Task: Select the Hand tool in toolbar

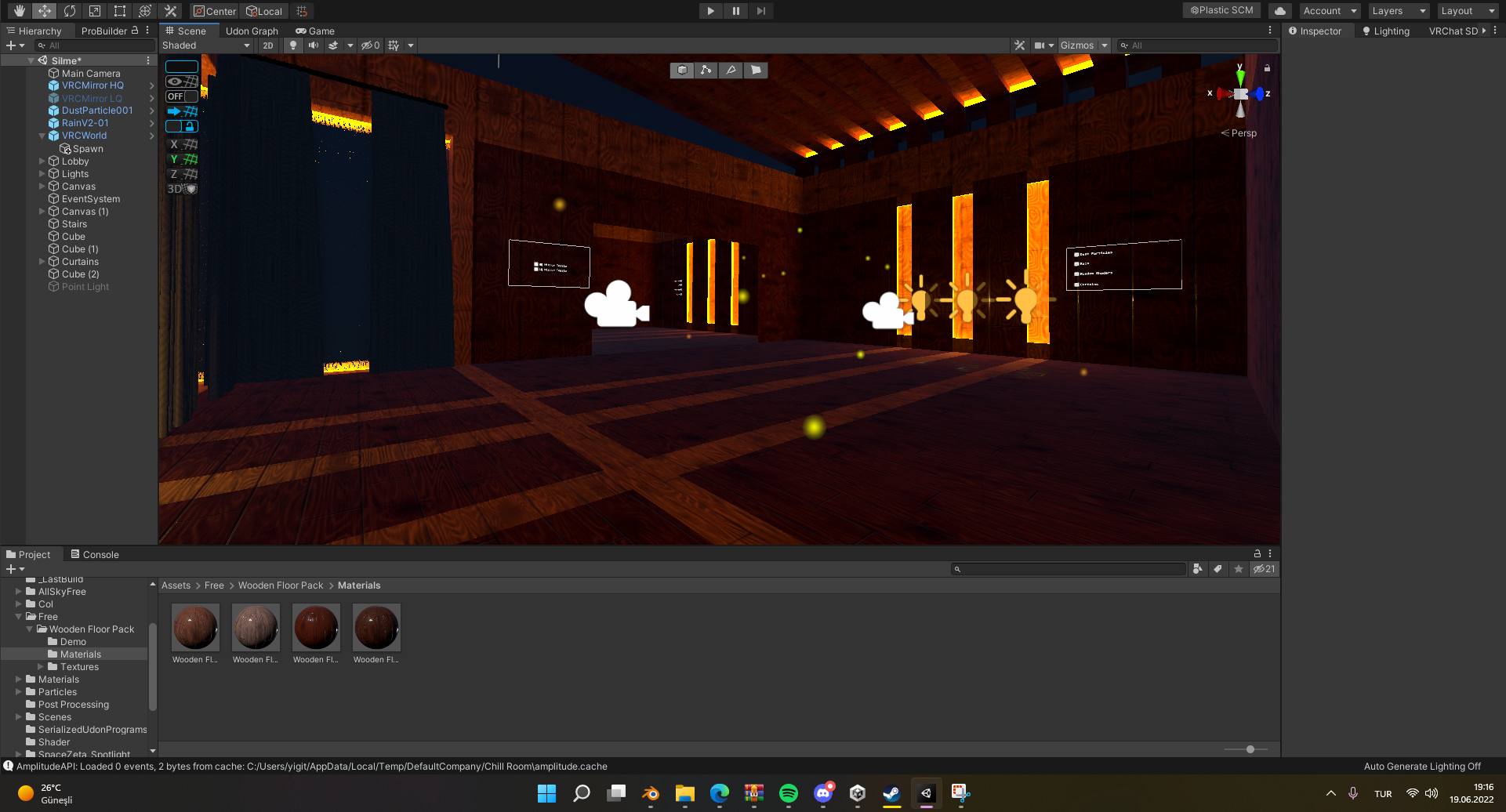Action: (19, 11)
